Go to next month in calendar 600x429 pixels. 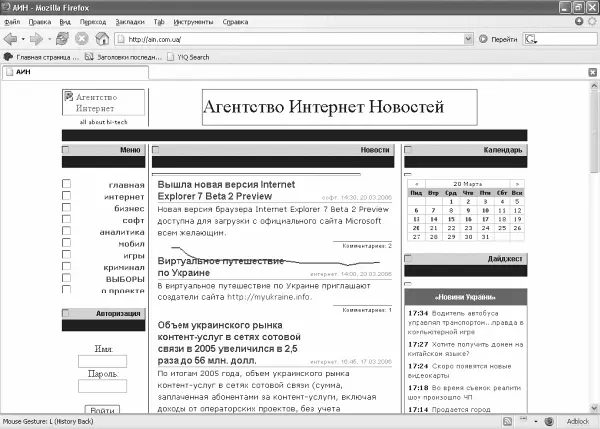517,185
